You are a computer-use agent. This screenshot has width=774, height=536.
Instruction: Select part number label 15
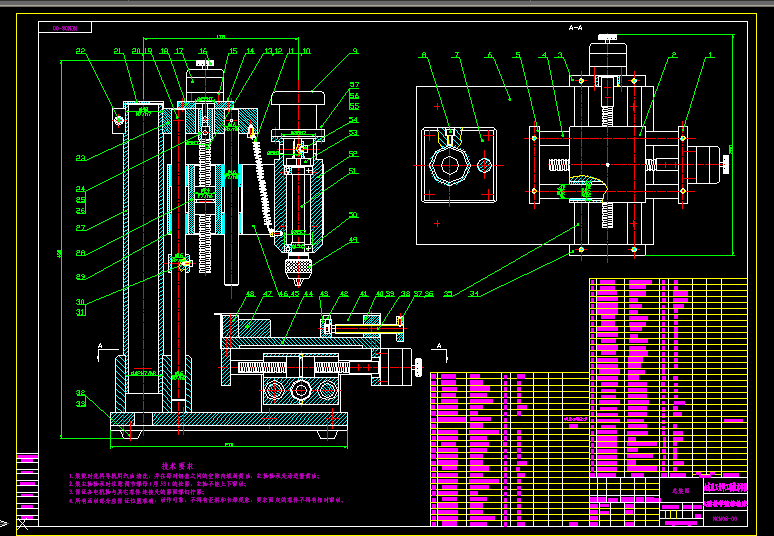(x=233, y=51)
